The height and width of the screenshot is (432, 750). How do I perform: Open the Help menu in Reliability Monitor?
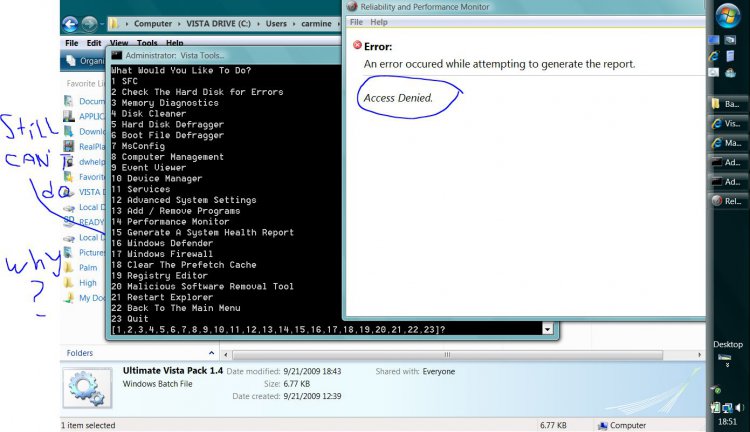(379, 22)
